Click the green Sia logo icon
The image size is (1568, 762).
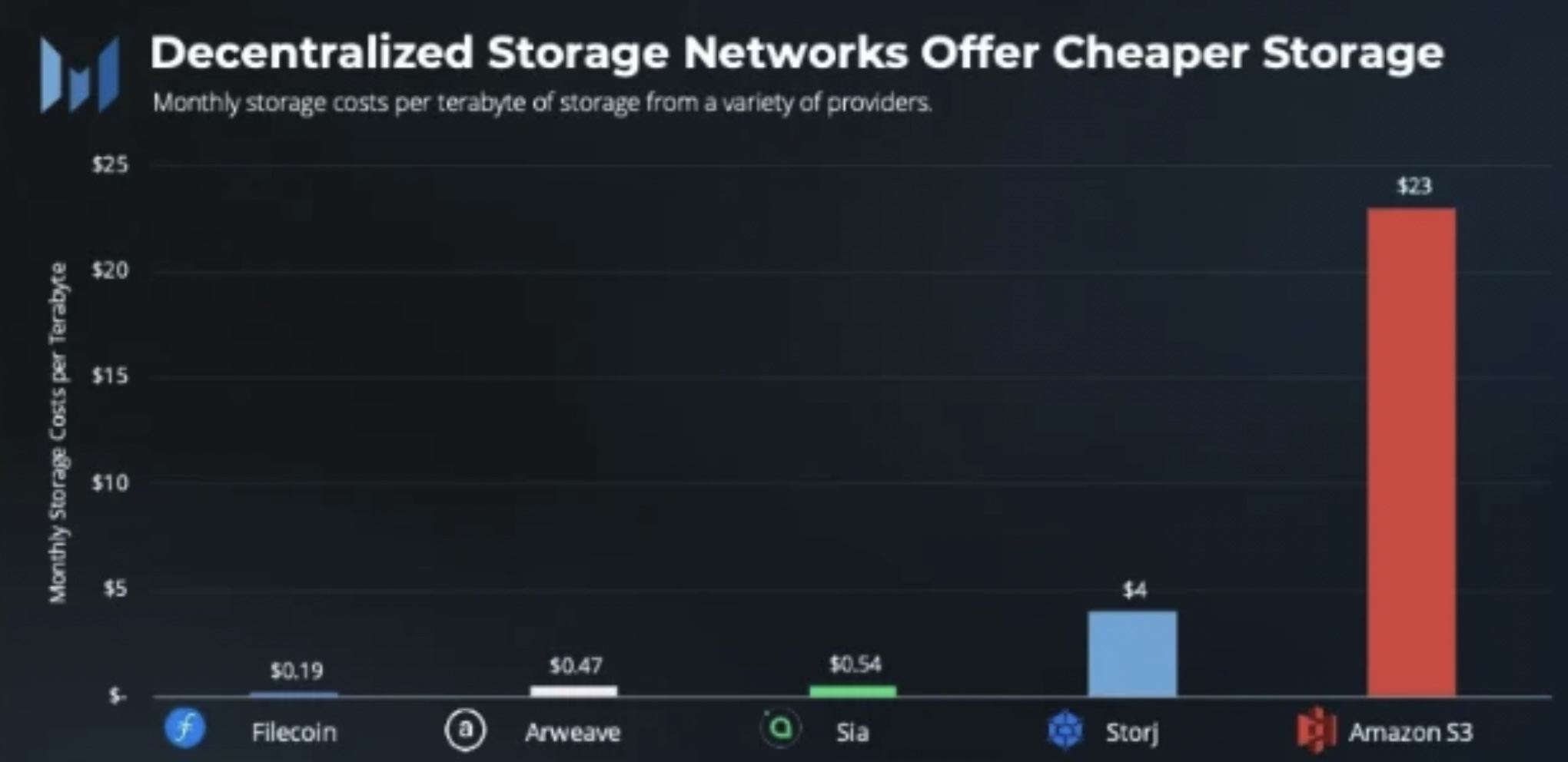click(x=780, y=727)
